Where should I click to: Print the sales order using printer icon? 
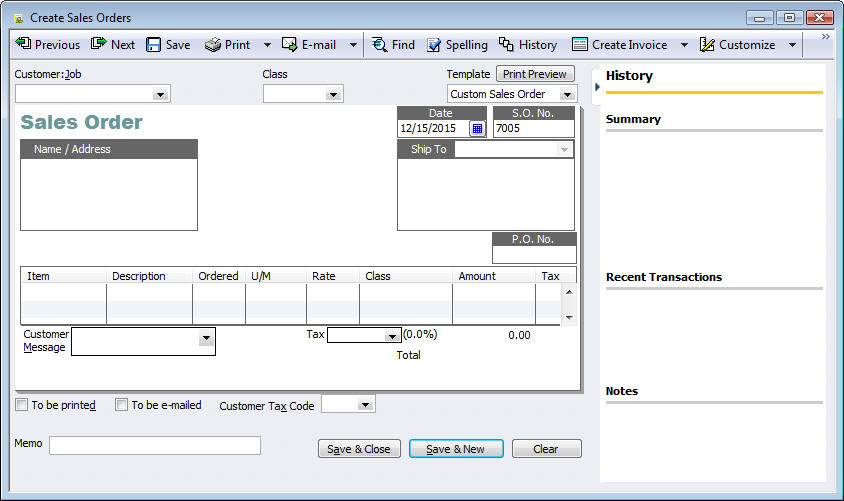pos(213,45)
